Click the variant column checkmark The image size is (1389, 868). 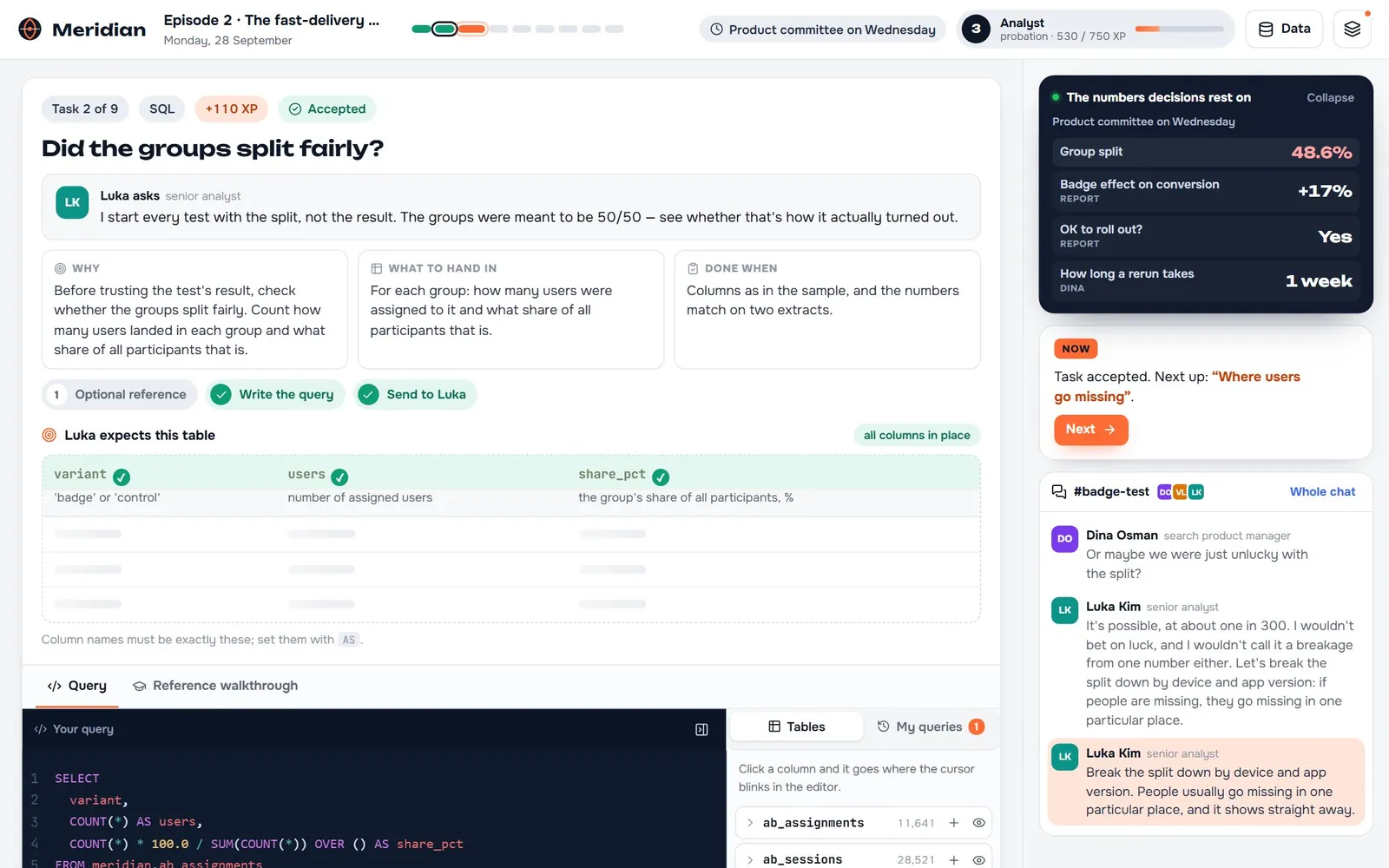122,477
